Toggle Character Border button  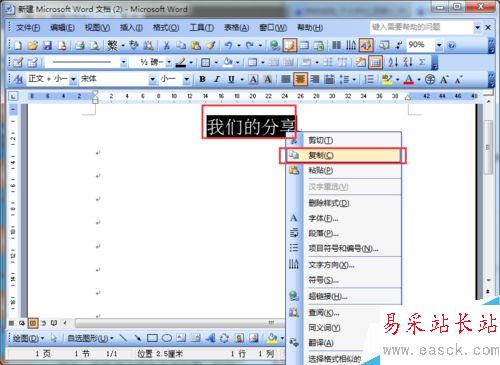pyautogui.click(x=253, y=79)
